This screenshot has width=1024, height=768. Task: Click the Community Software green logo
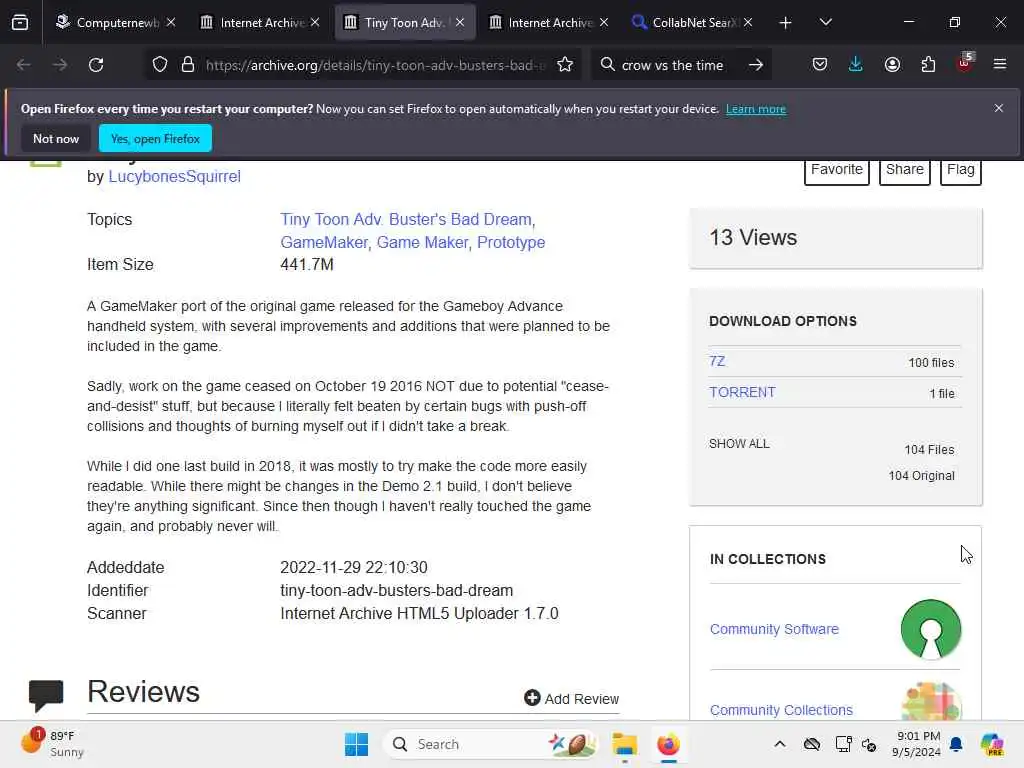(931, 629)
